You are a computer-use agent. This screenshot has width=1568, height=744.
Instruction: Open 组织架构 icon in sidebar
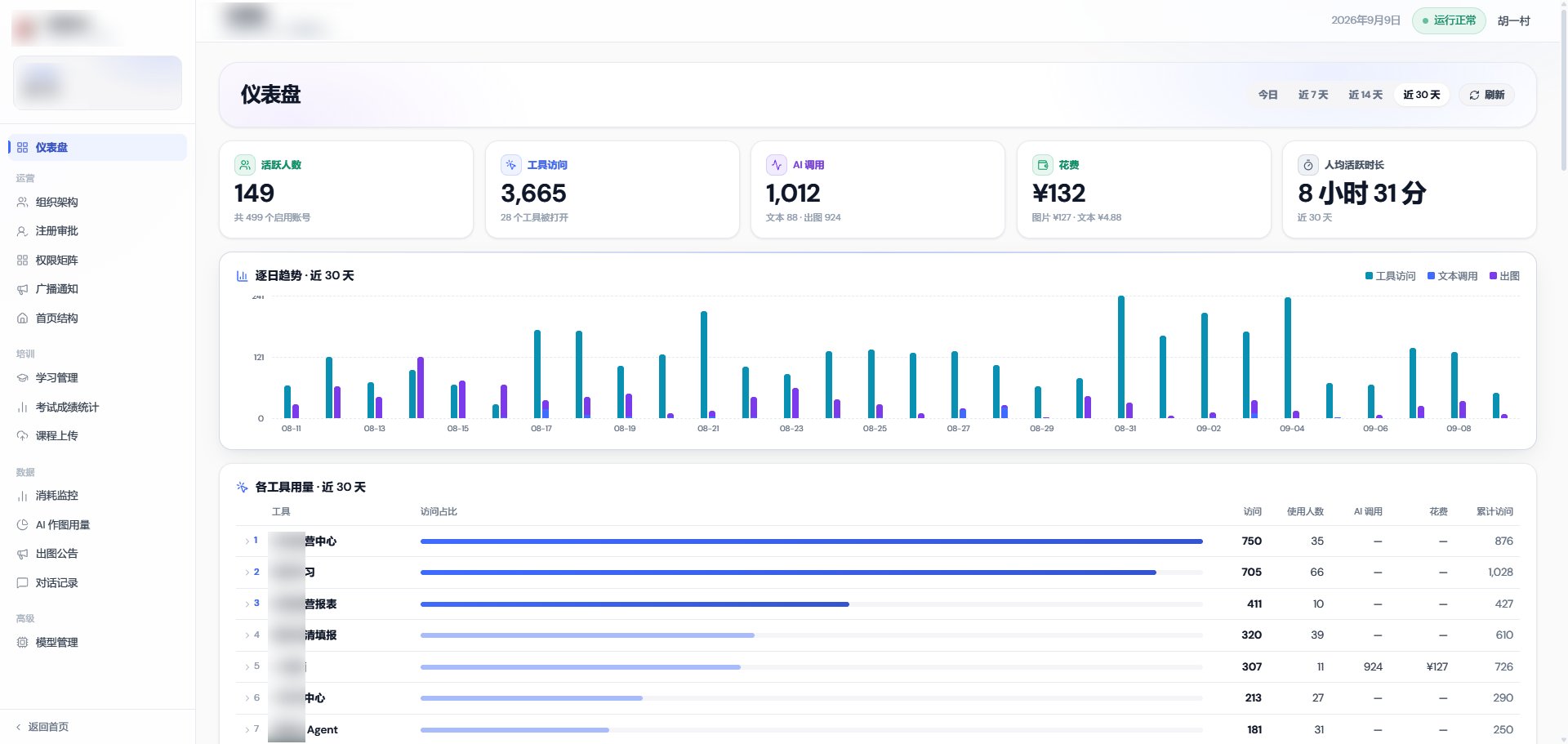22,203
